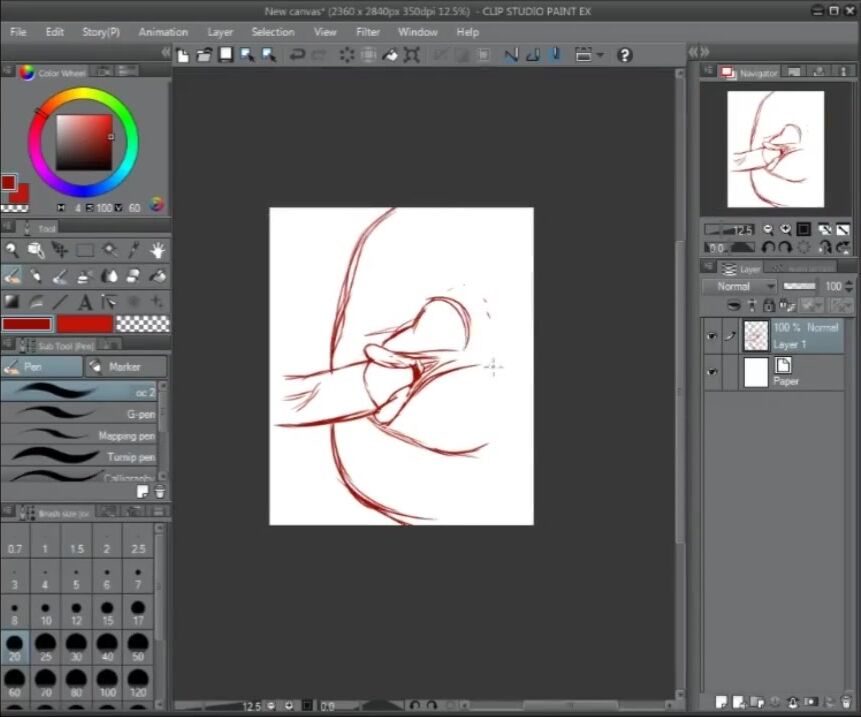Hide Layer 1 using its eye icon

tap(712, 336)
